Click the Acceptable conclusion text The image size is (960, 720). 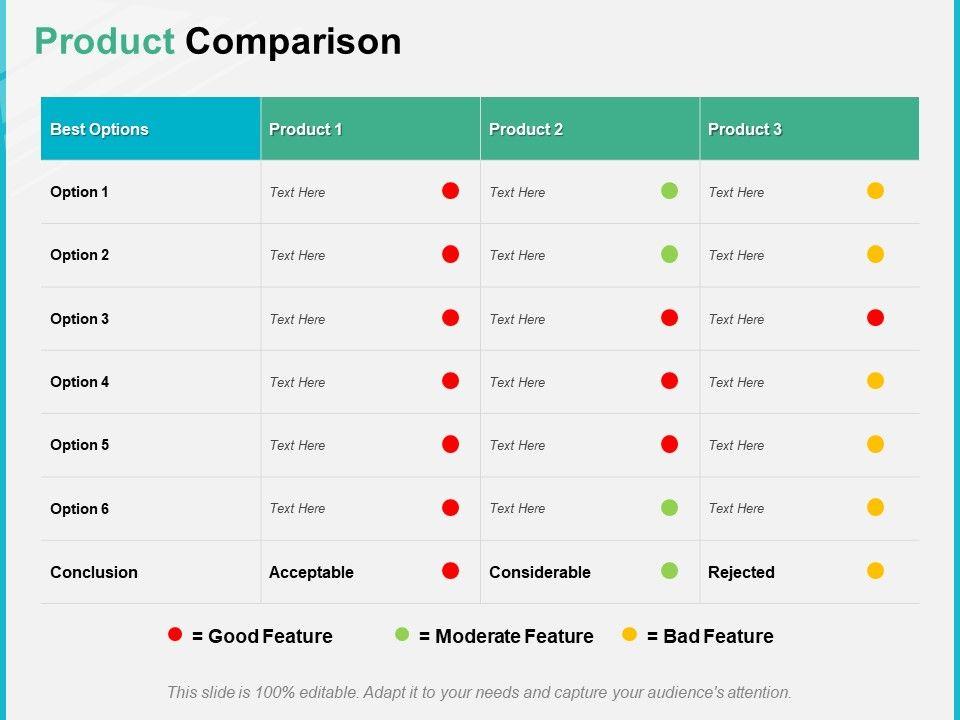click(x=311, y=572)
